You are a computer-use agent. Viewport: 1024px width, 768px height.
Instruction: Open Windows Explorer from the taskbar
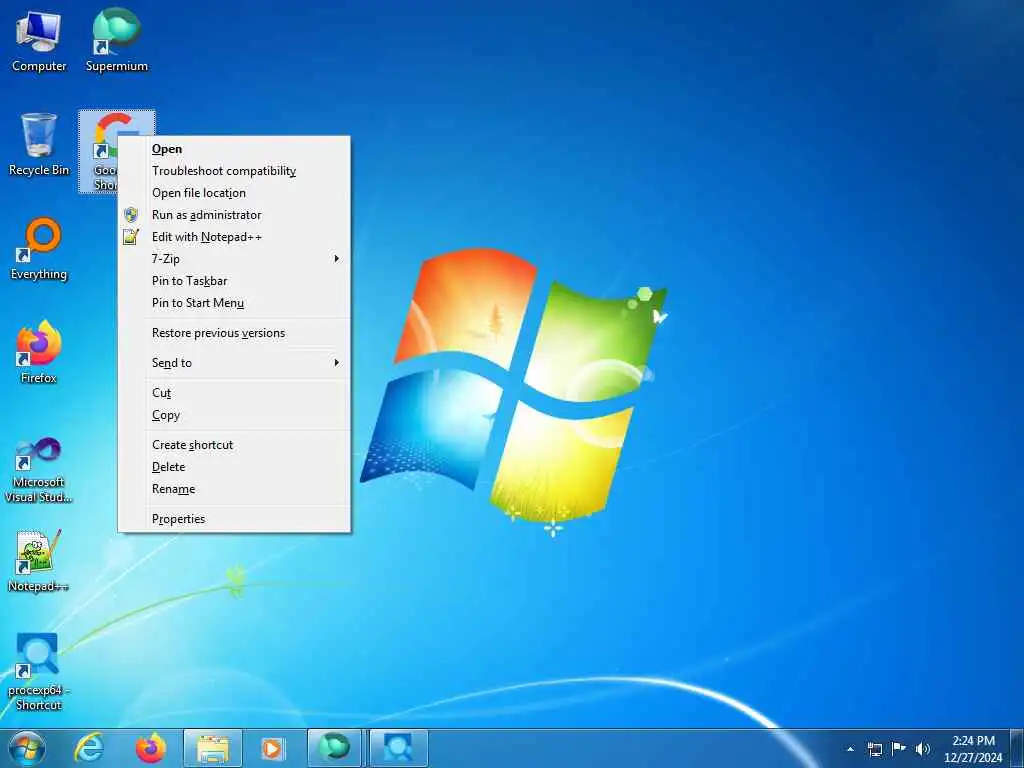coord(213,748)
